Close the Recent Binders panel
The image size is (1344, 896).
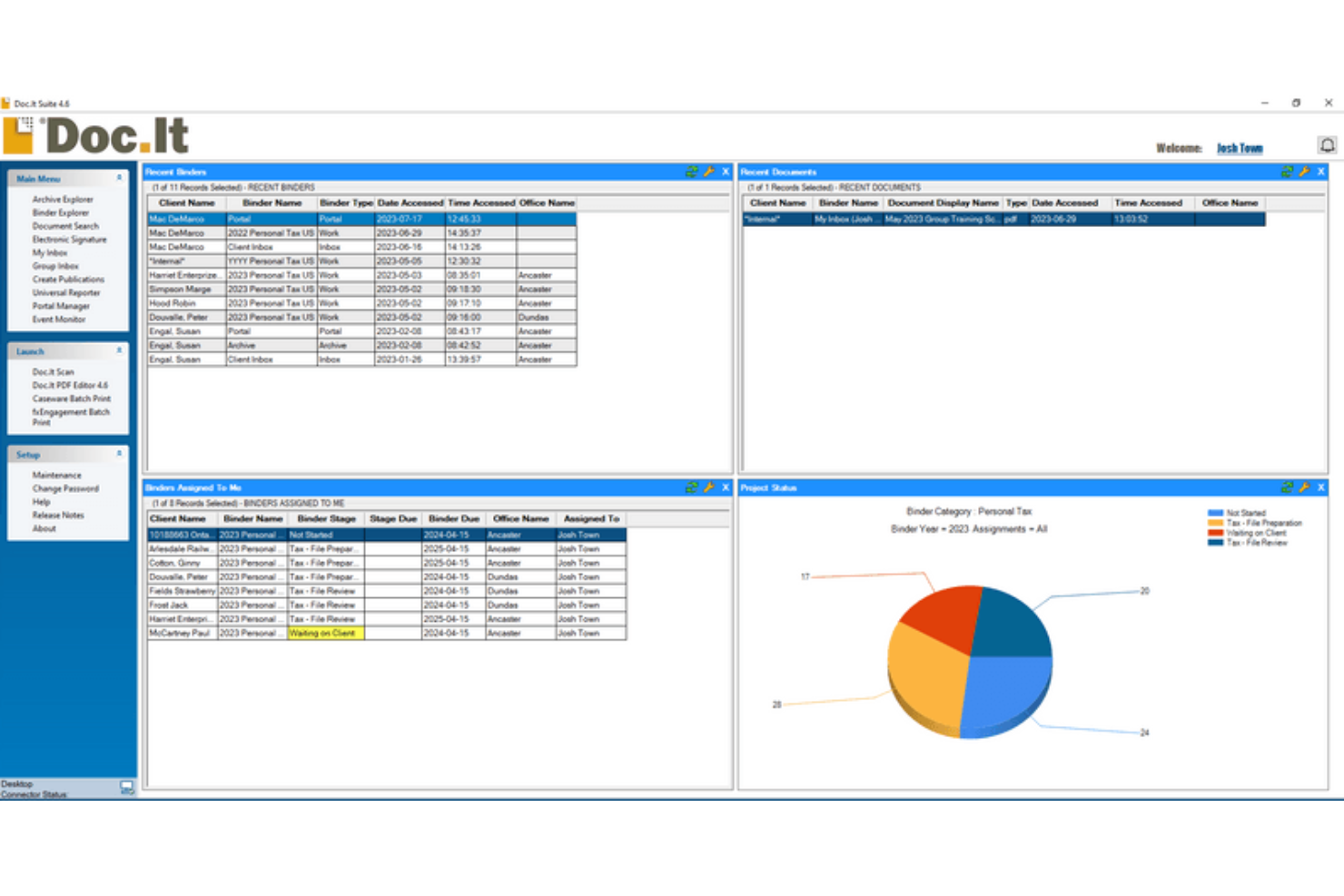click(x=726, y=172)
